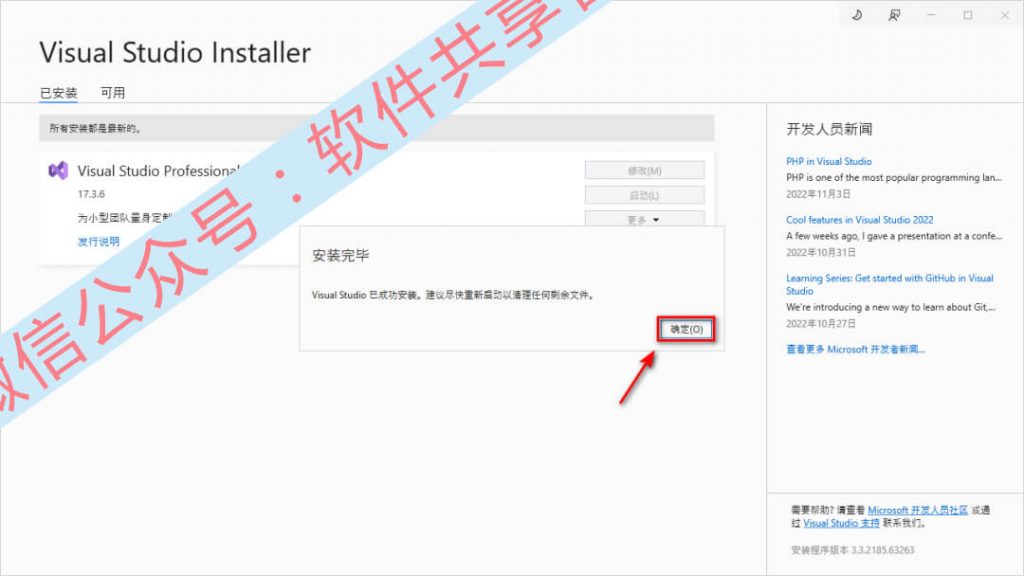Click 'A few weeks ago, I gave' summary
Image resolution: width=1024 pixels, height=576 pixels.
[x=894, y=236]
